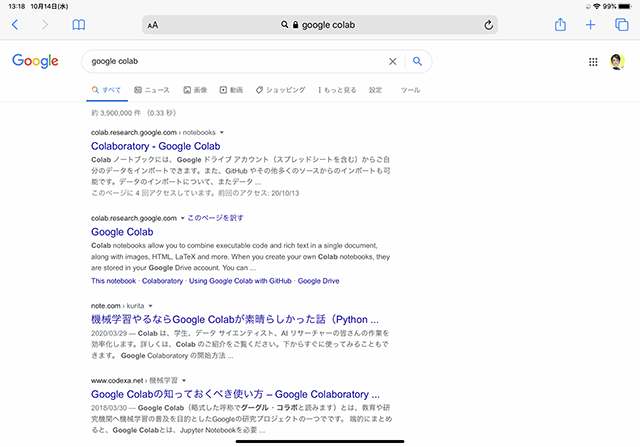Select the すべて results tab
This screenshot has width=640, height=447.
(107, 90)
